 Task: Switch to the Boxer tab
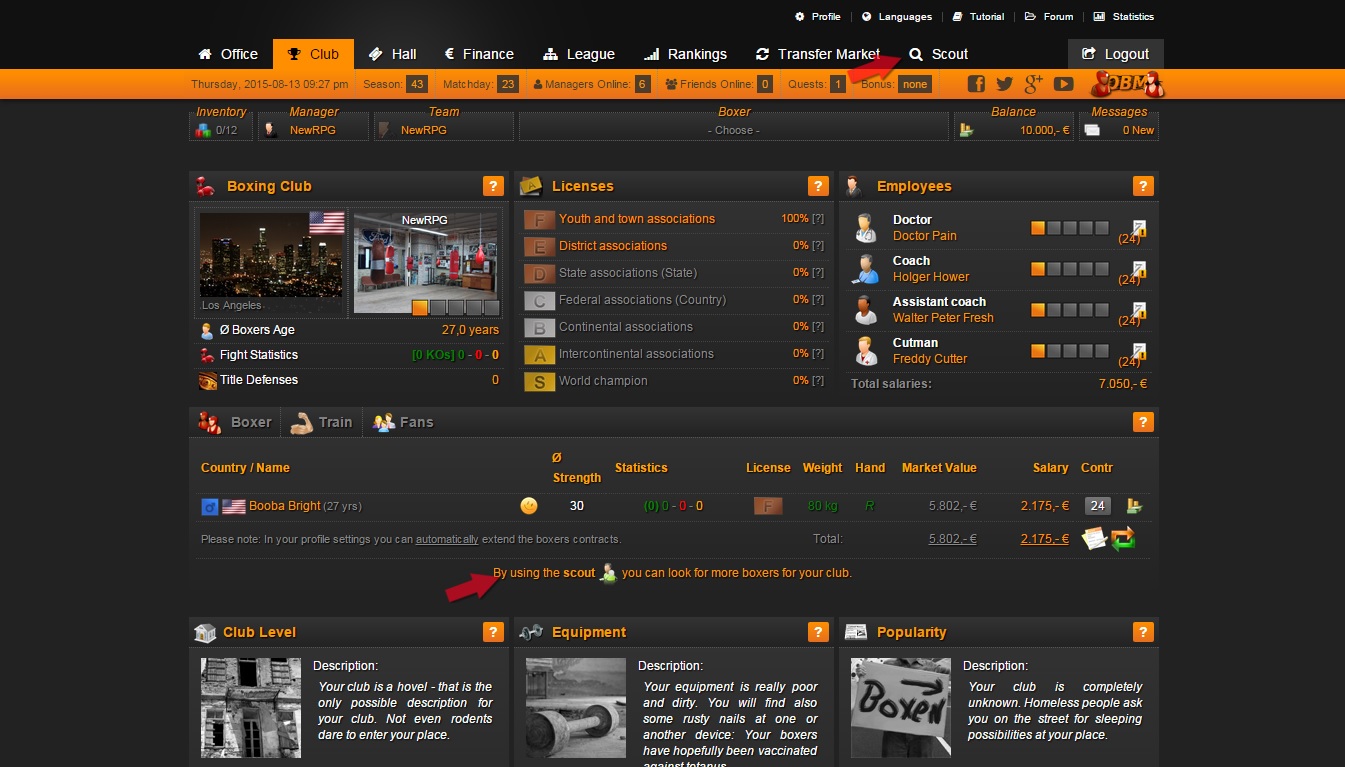pos(235,422)
